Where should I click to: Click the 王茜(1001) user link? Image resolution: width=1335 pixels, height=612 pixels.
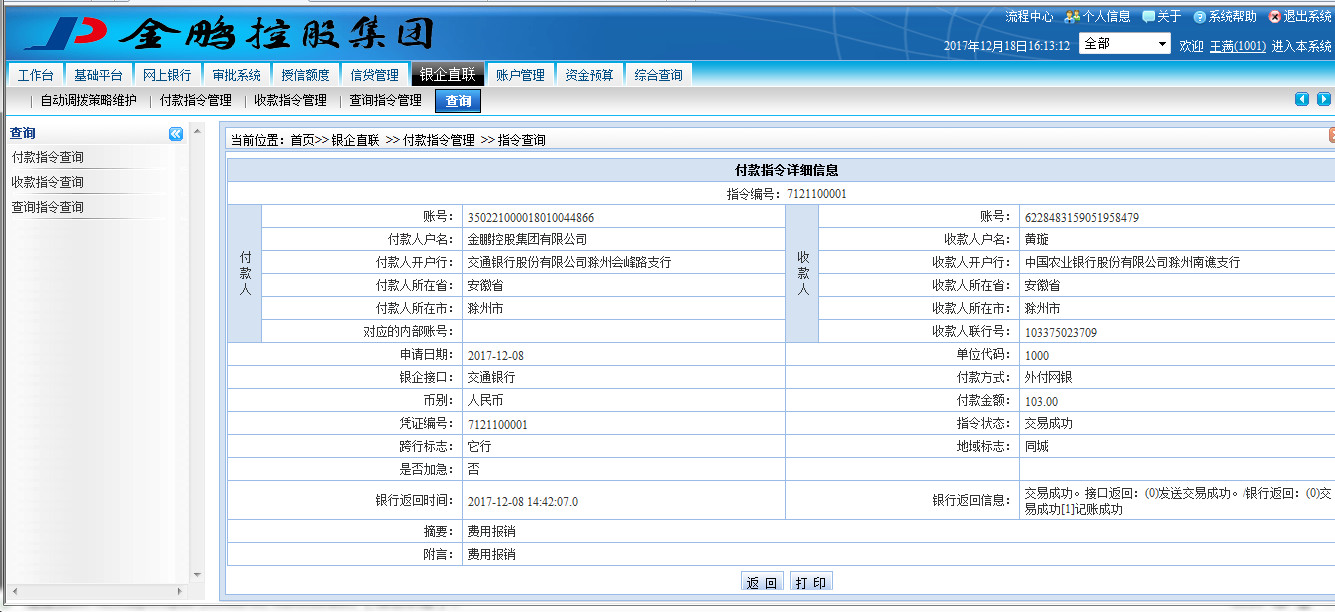click(x=1237, y=46)
